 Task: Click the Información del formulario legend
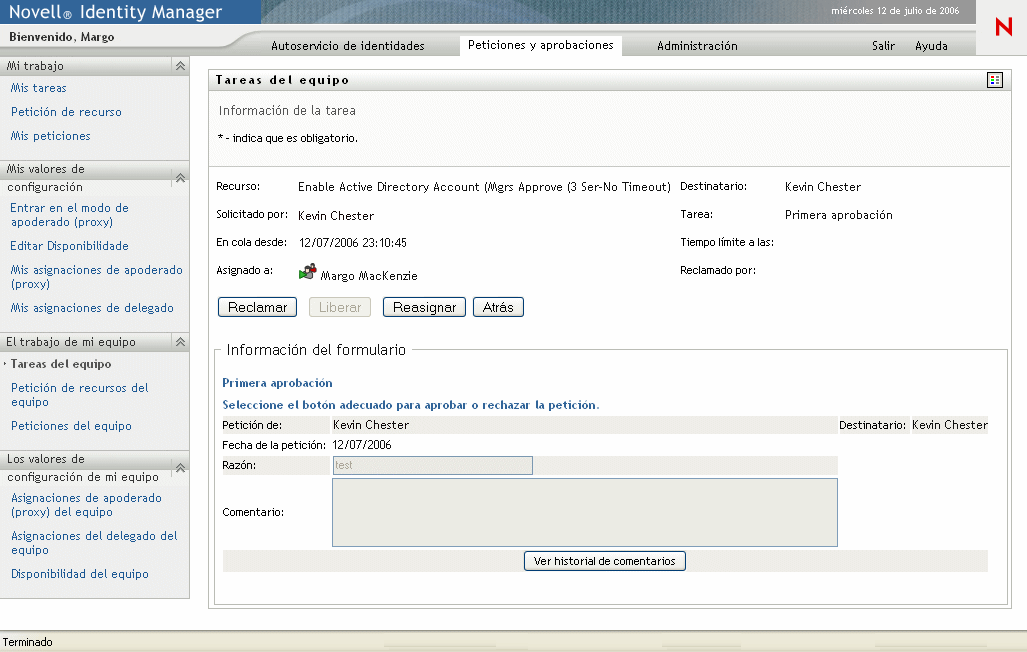[316, 350]
